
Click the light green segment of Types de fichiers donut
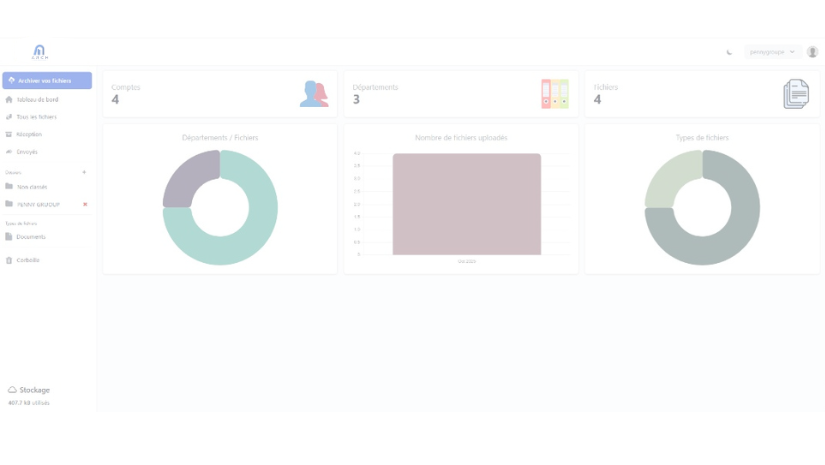[671, 176]
